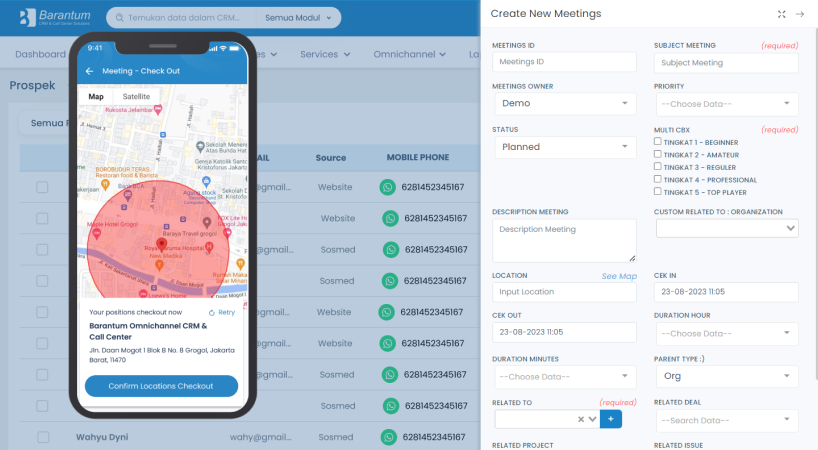Check Tingkat 1 - Beginner
The image size is (818, 450).
pyautogui.click(x=658, y=141)
